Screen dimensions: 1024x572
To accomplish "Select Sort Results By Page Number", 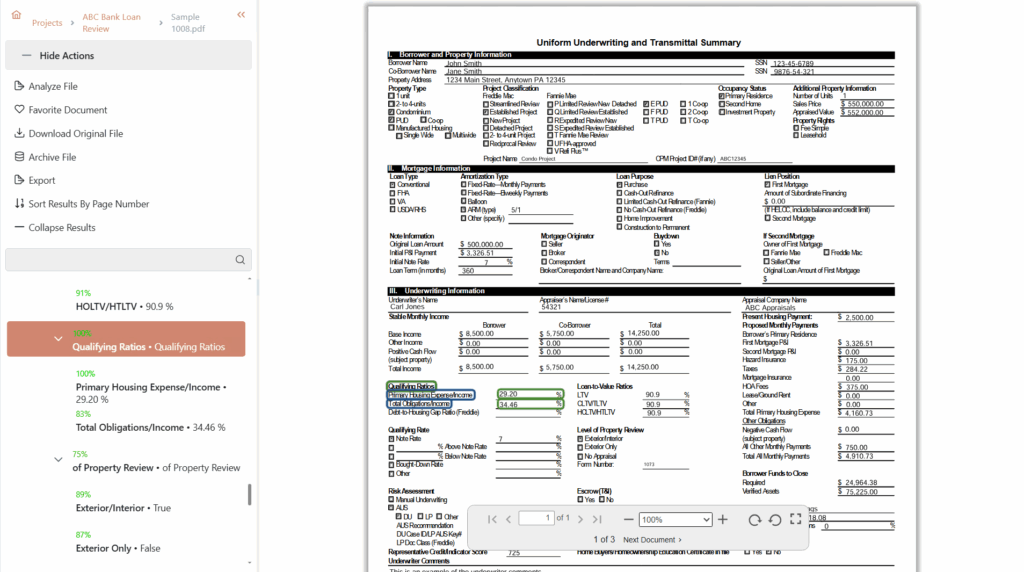I will pos(88,204).
